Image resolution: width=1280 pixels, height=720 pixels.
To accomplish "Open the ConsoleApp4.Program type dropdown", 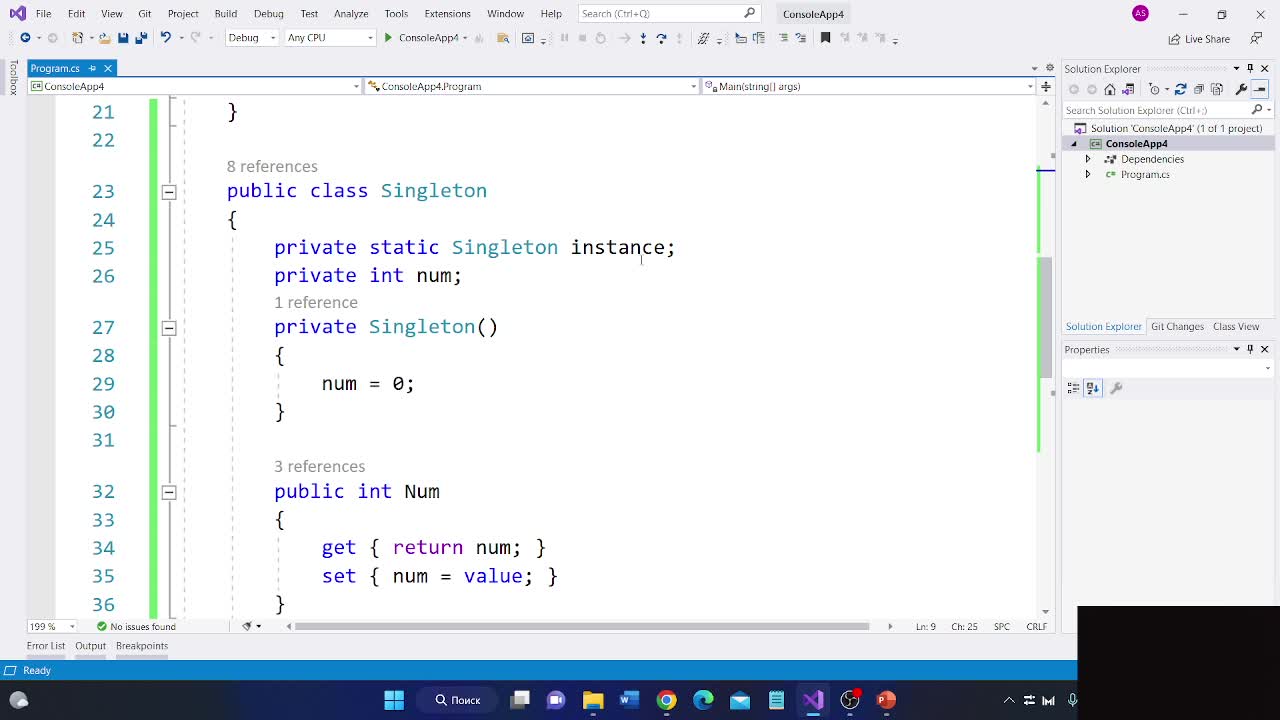I will click(531, 86).
